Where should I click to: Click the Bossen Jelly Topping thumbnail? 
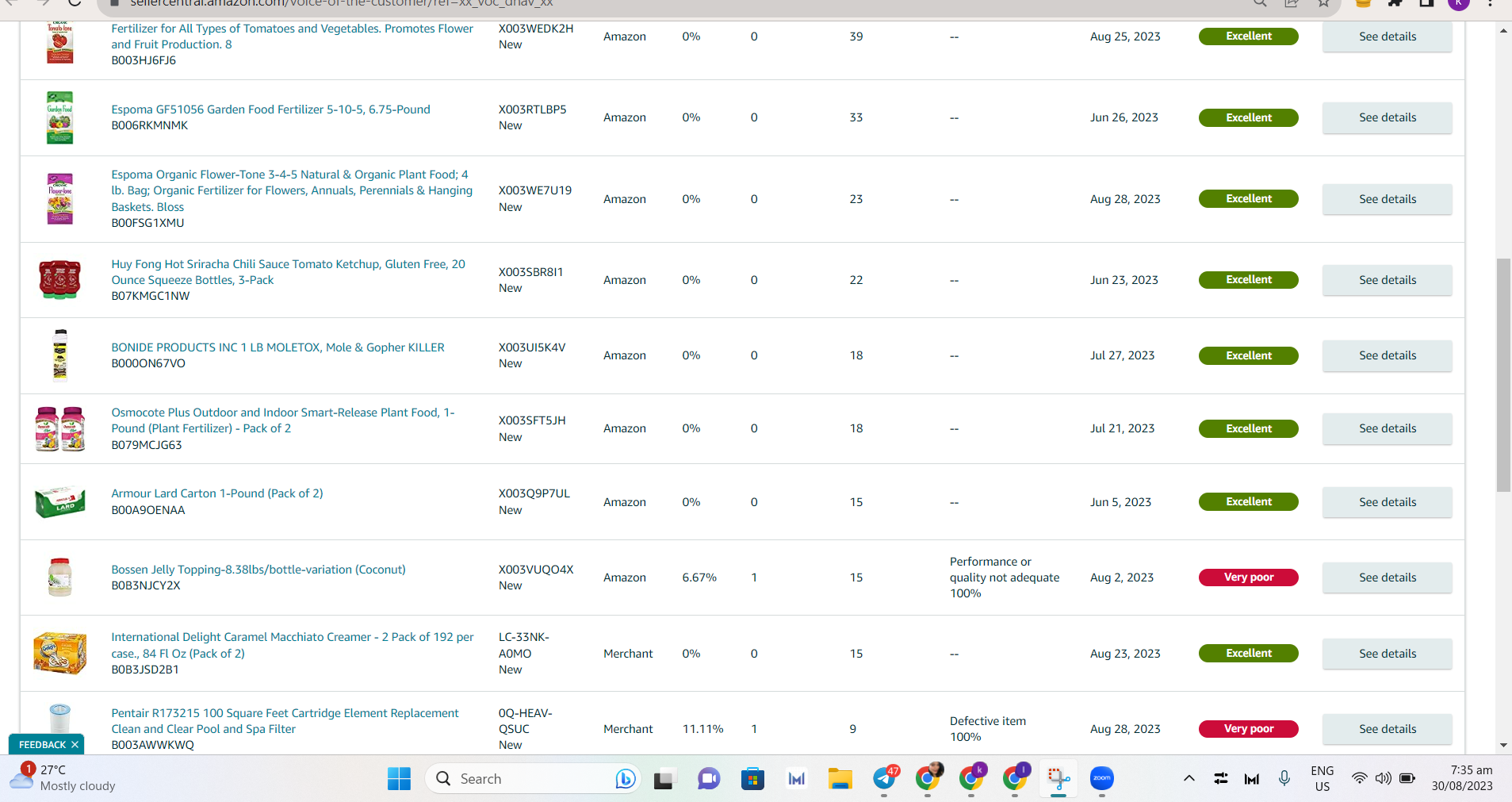point(60,578)
